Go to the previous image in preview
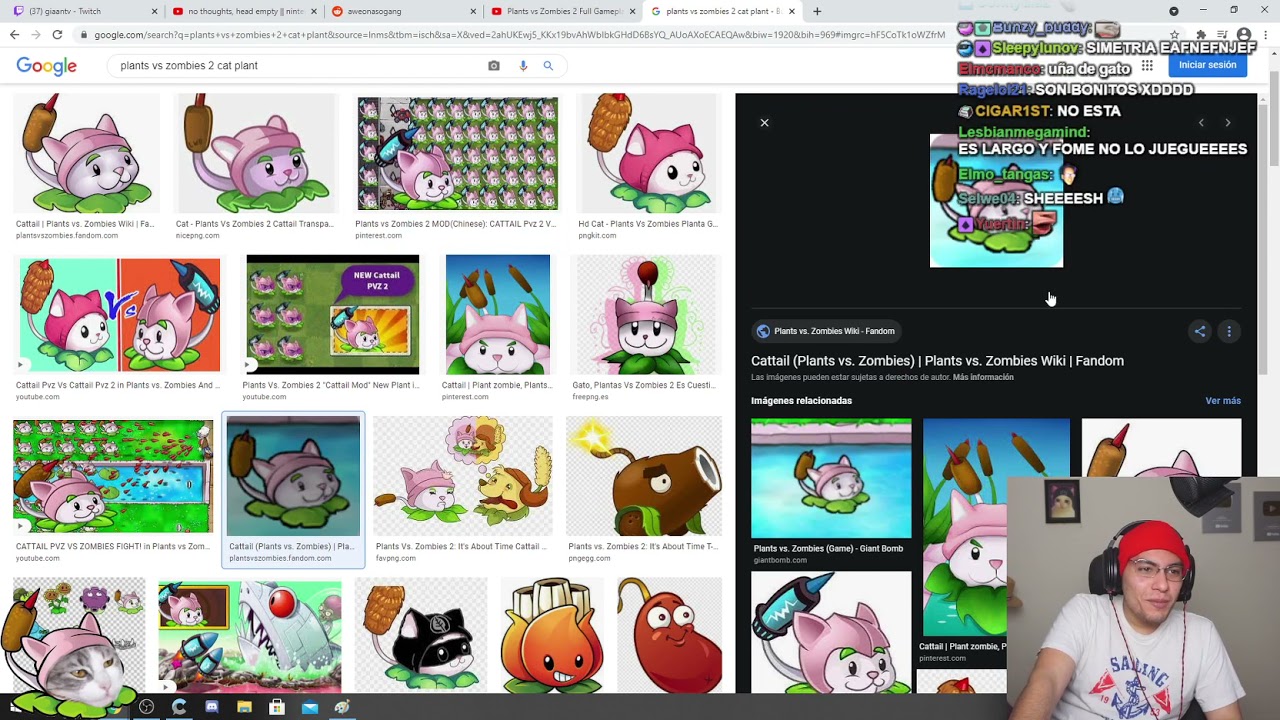 [x=1201, y=122]
